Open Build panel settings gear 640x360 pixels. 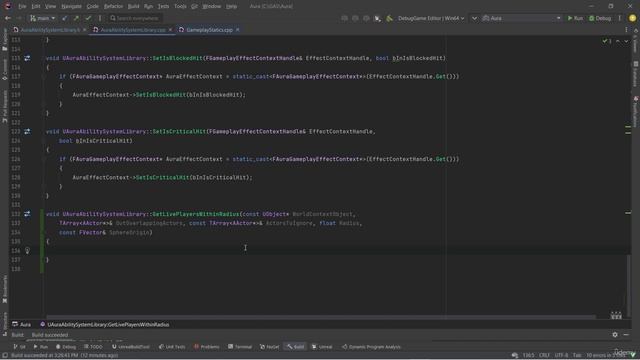(615, 335)
